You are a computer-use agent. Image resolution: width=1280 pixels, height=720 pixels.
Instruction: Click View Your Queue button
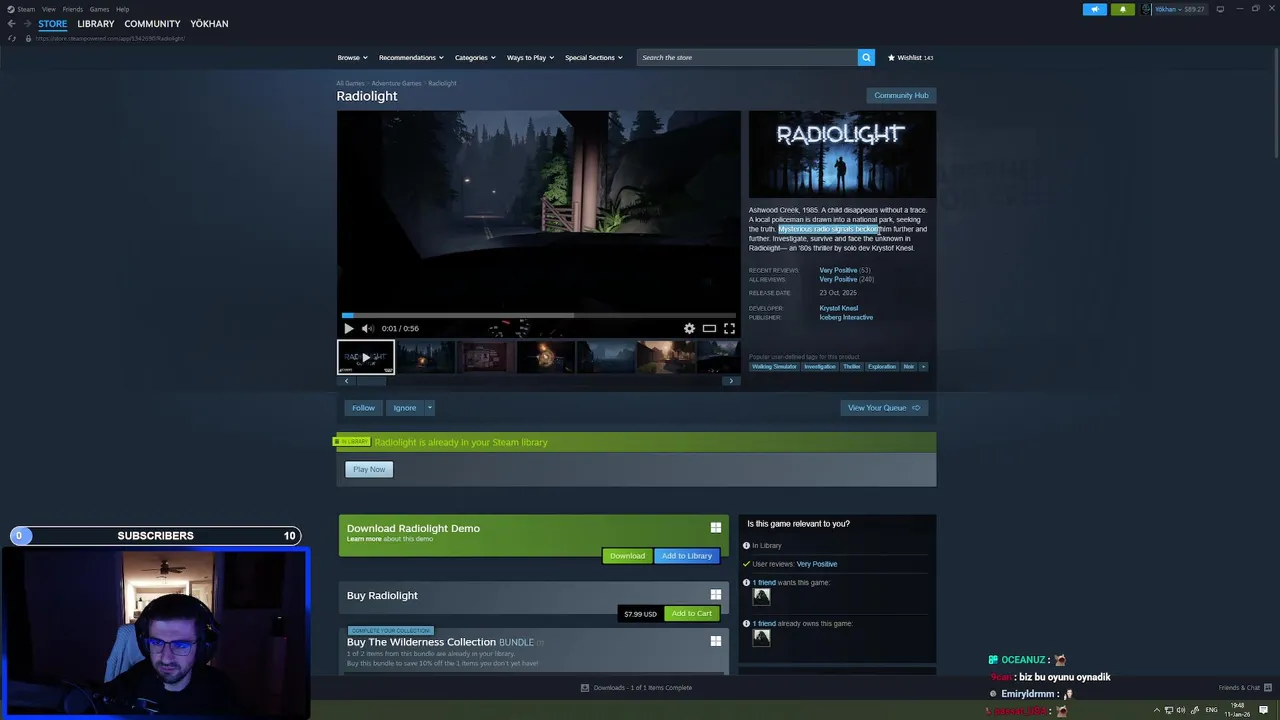883,408
